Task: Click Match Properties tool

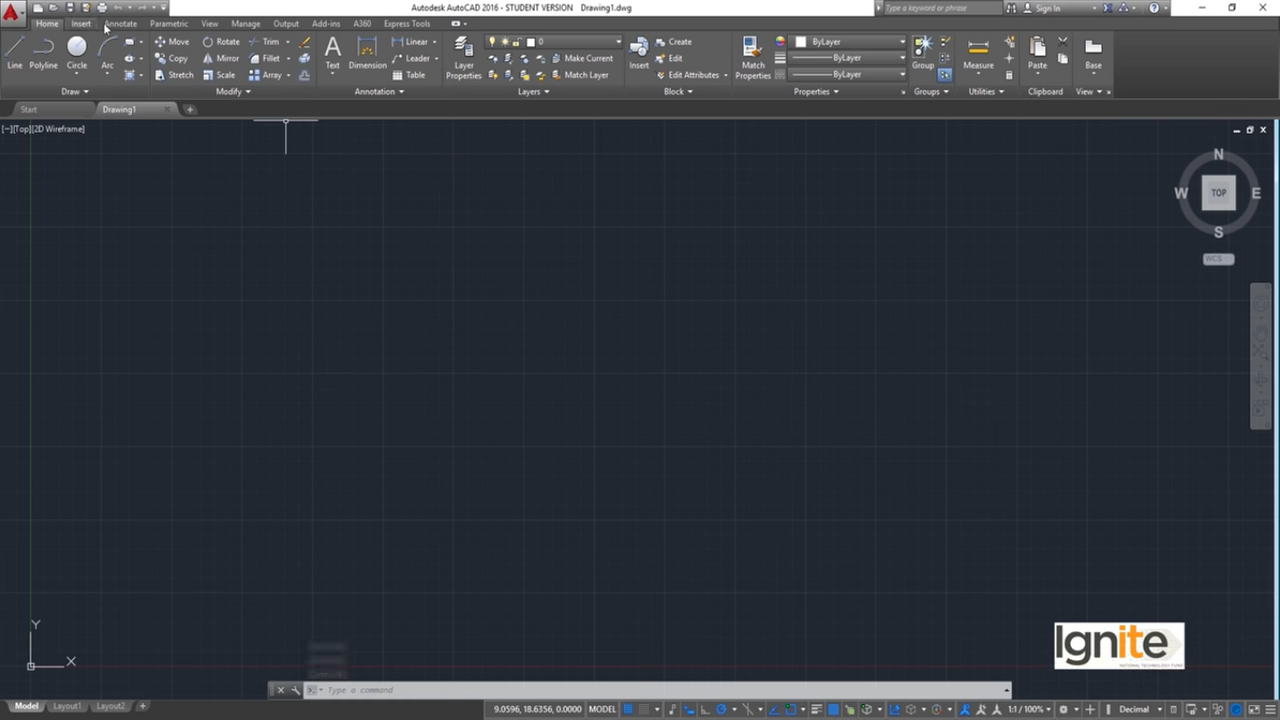Action: point(753,57)
